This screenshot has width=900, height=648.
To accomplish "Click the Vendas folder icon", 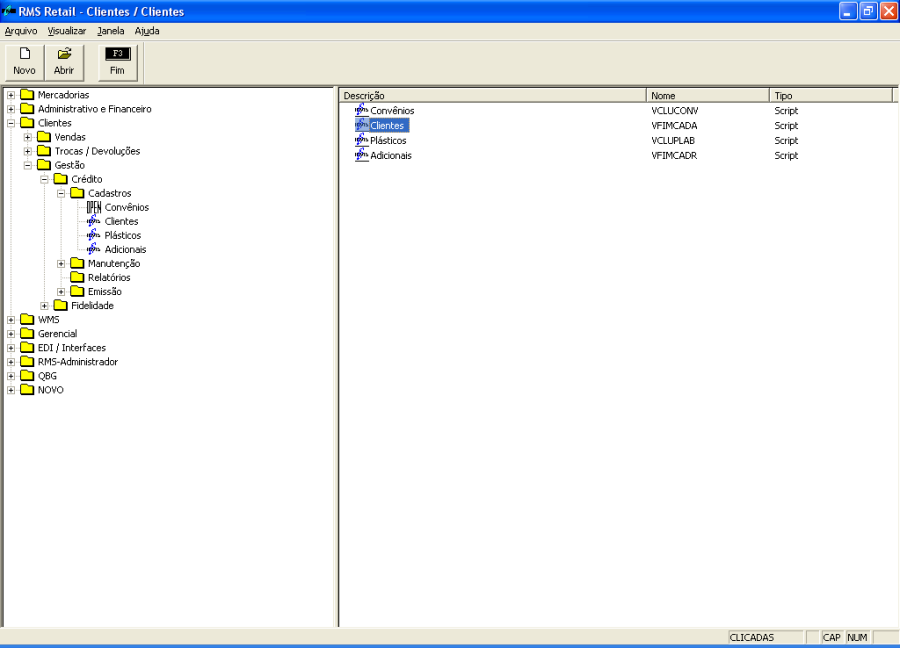I will 44,137.
